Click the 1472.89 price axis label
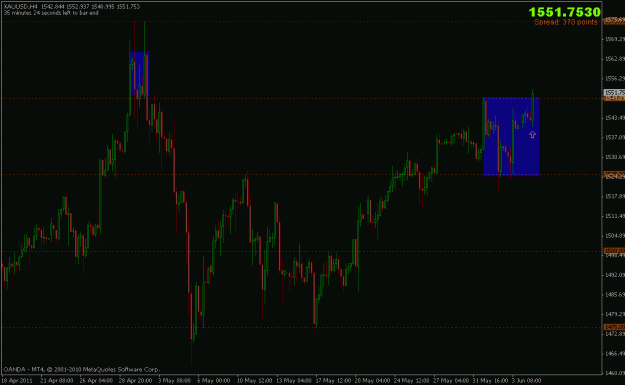The image size is (625, 385). click(615, 334)
